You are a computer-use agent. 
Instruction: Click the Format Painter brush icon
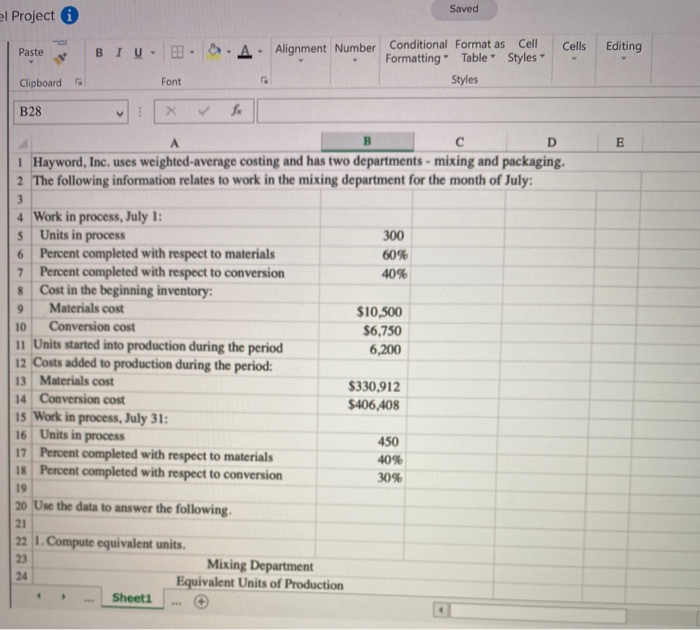(x=60, y=58)
